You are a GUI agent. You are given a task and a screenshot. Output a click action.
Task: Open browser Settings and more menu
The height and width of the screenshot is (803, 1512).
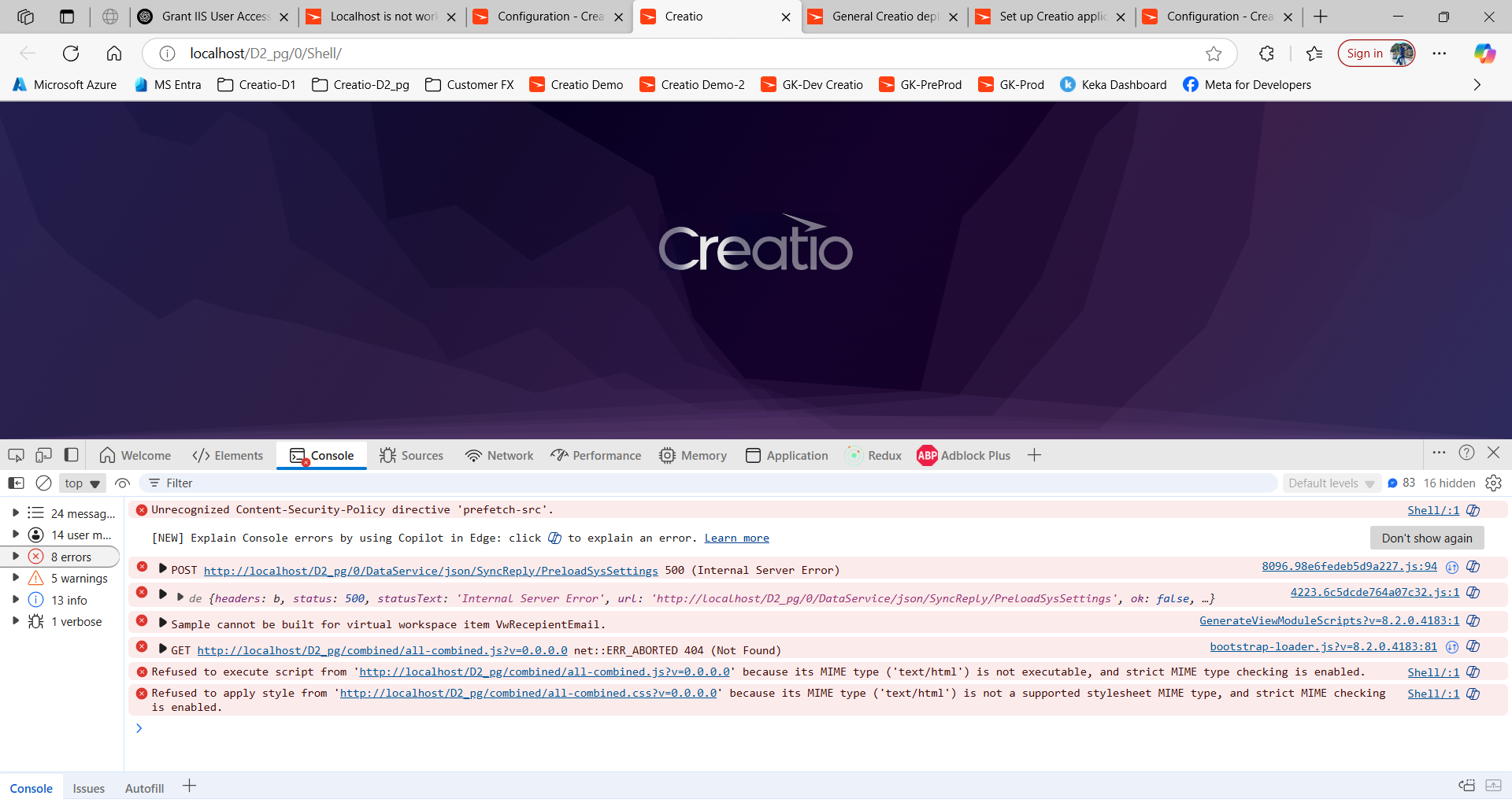1440,54
